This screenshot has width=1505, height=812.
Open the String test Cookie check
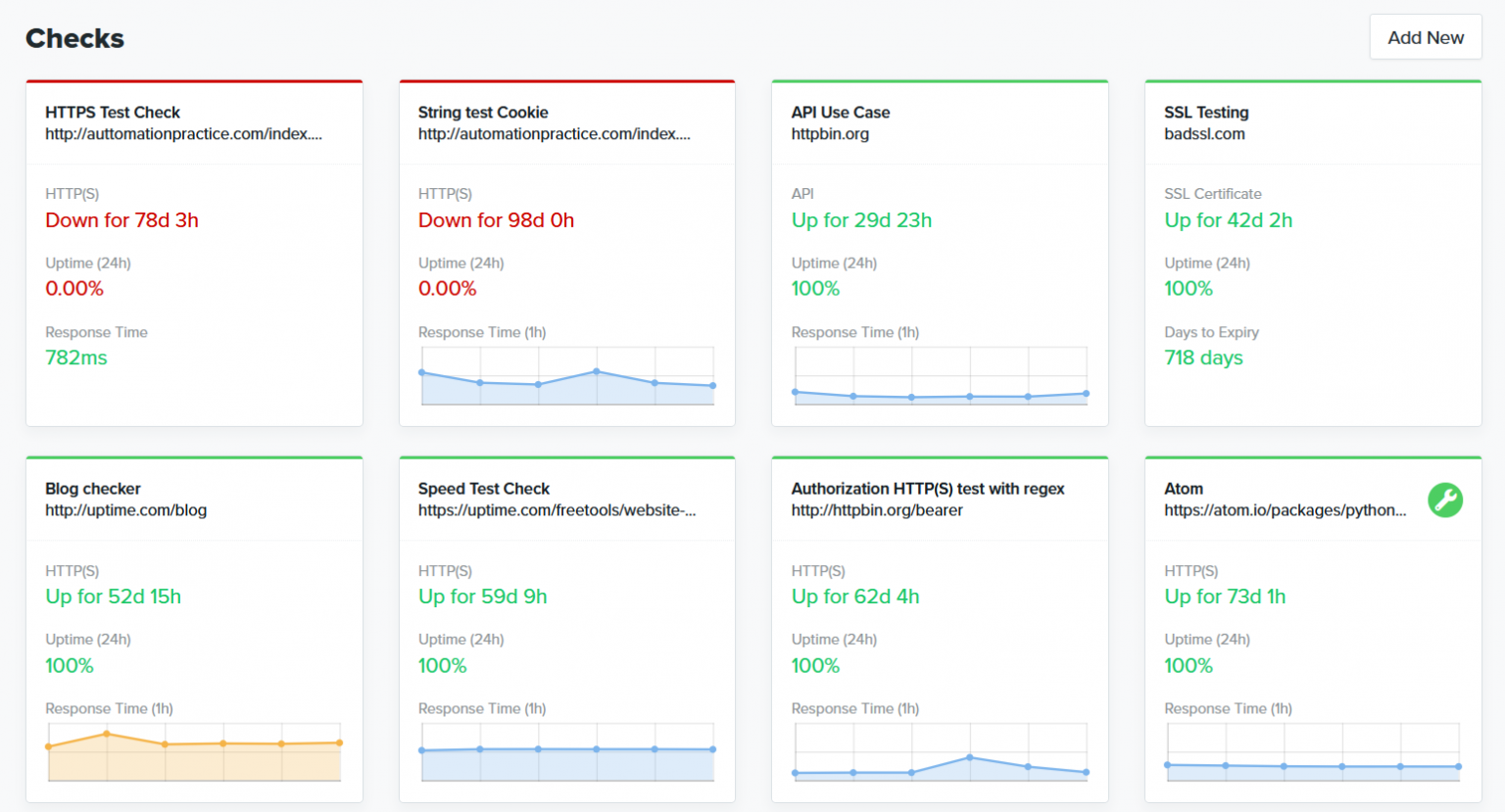click(483, 113)
